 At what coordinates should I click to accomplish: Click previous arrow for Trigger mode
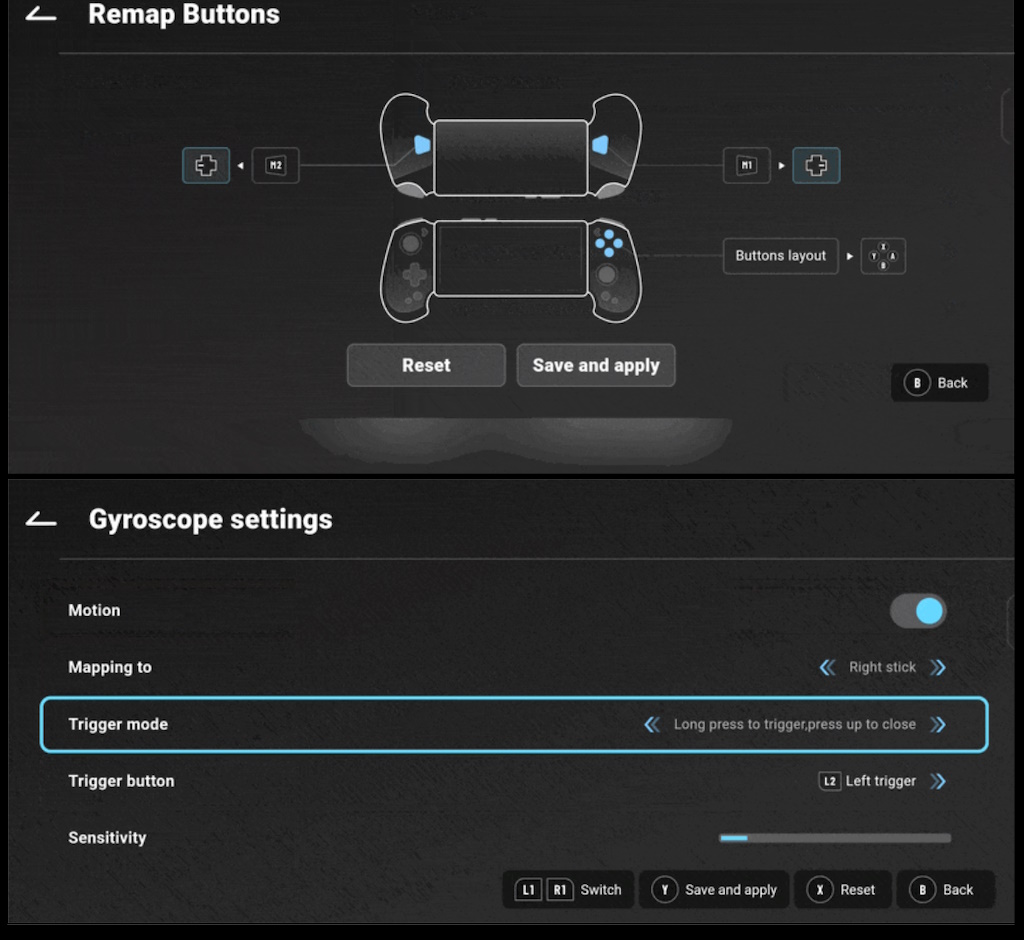652,724
